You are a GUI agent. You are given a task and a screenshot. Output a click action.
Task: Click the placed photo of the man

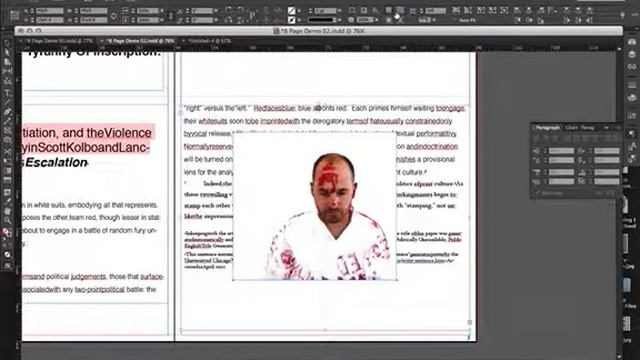pos(315,206)
